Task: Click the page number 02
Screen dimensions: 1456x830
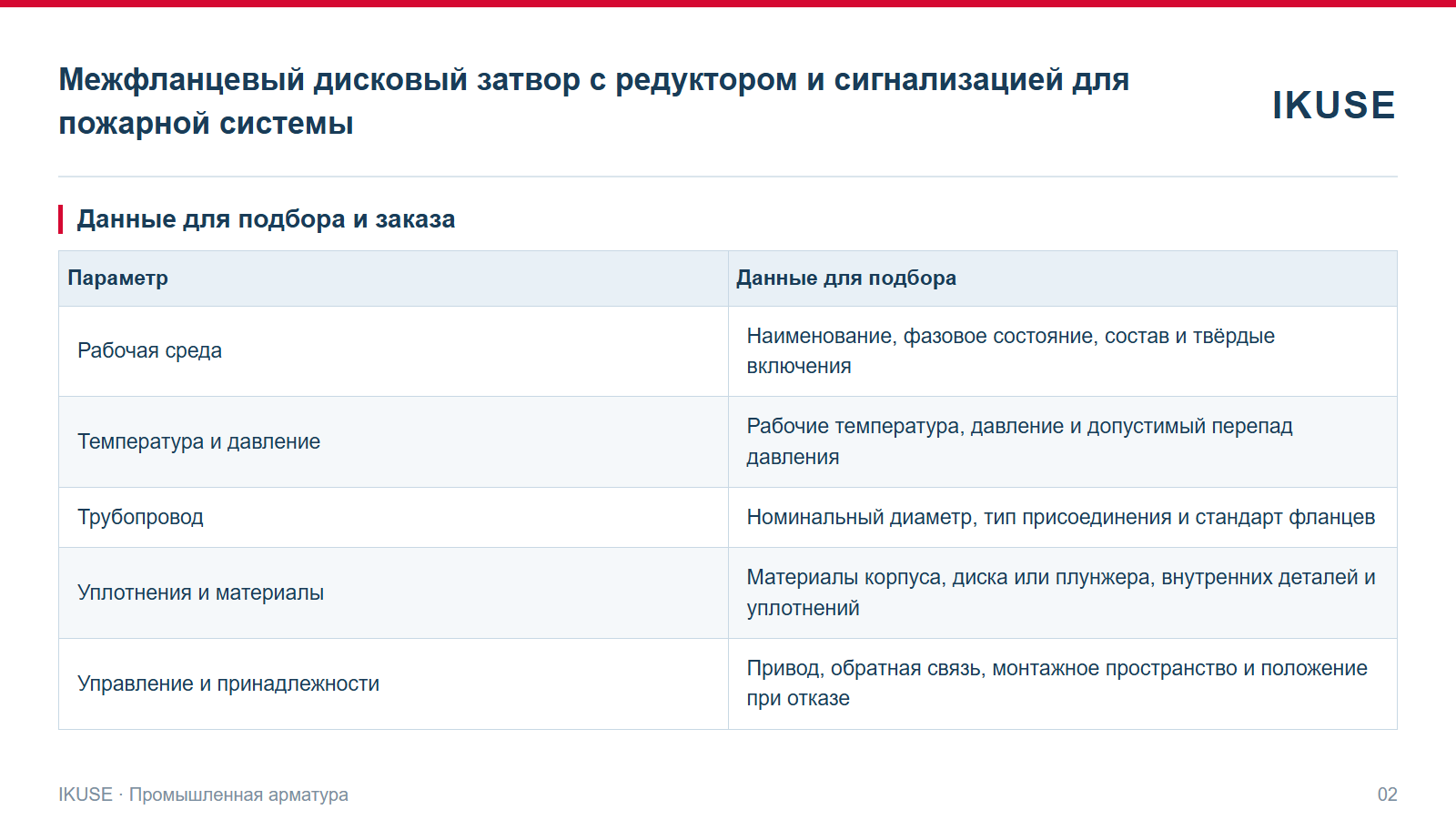Action: 1387,795
